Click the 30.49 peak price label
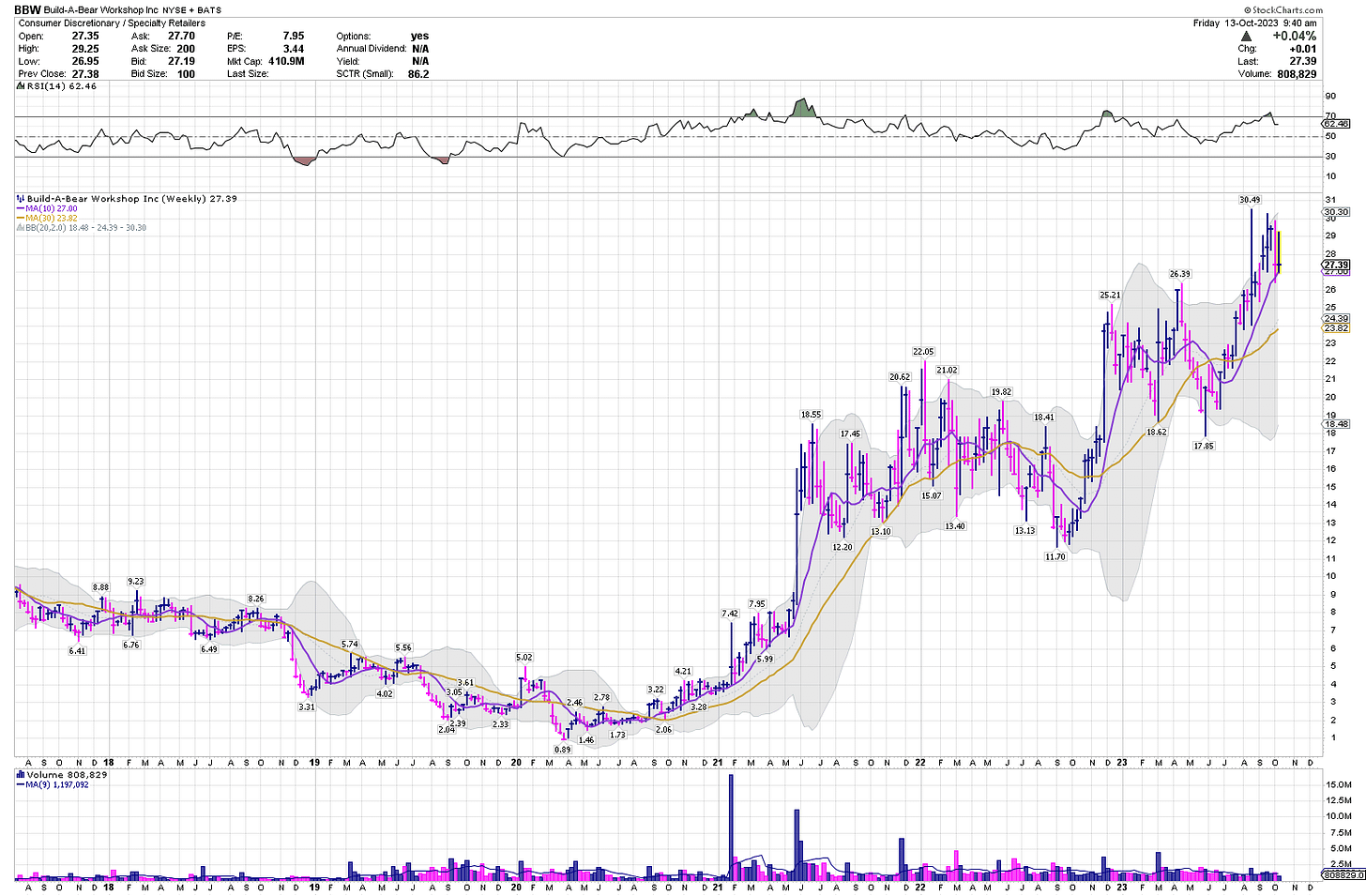1366x896 pixels. pos(1250,200)
